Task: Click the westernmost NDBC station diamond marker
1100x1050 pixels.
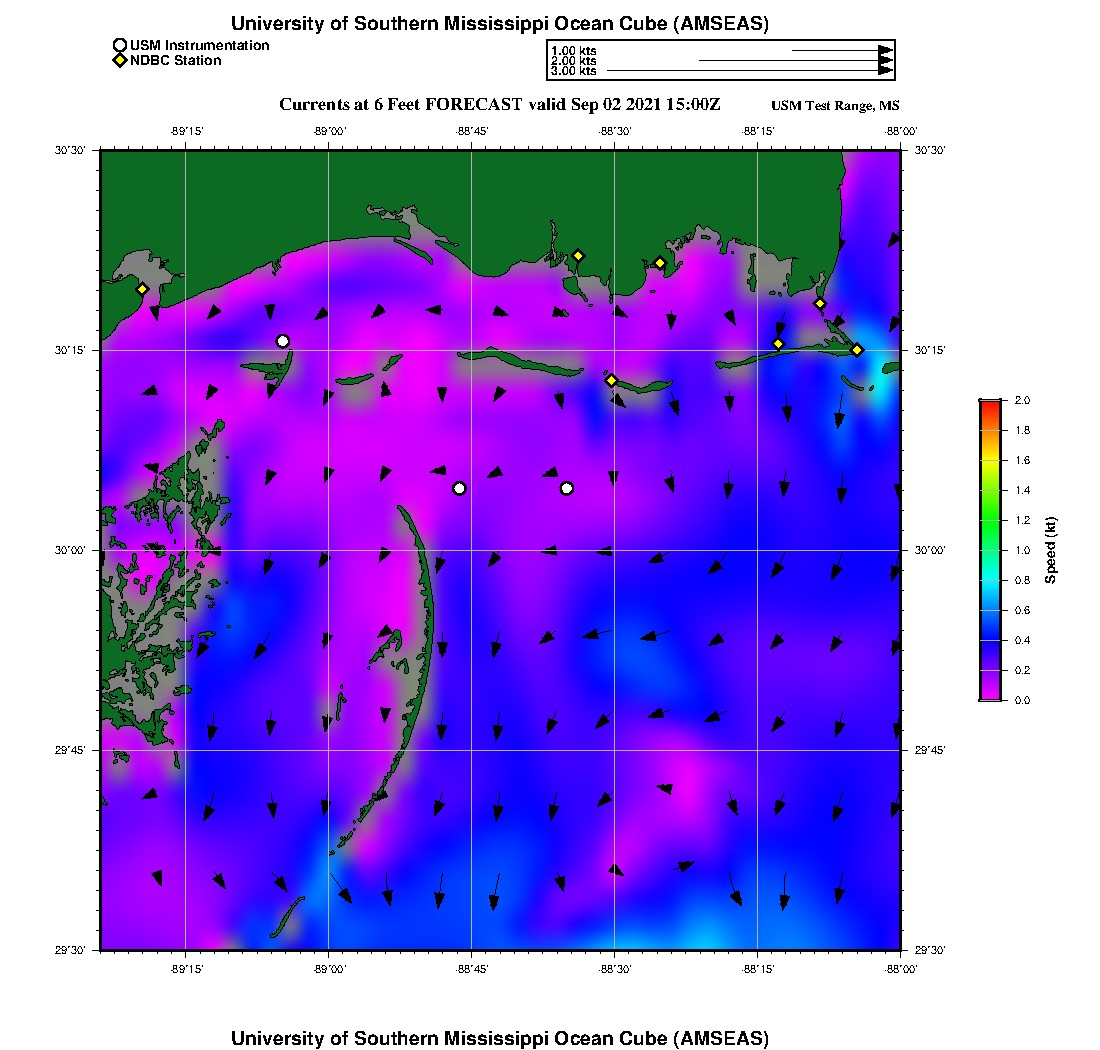Action: click(x=143, y=289)
